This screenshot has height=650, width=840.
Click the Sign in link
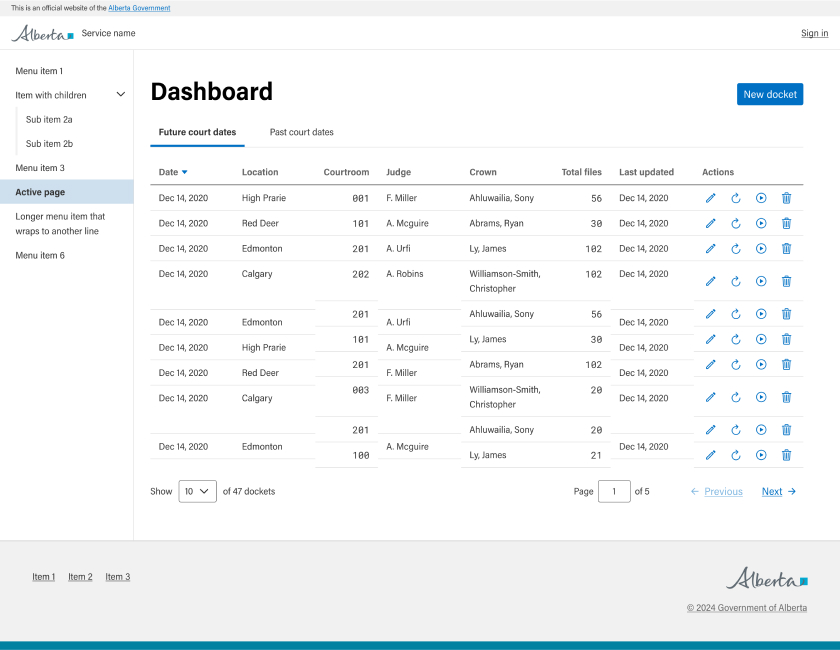814,33
